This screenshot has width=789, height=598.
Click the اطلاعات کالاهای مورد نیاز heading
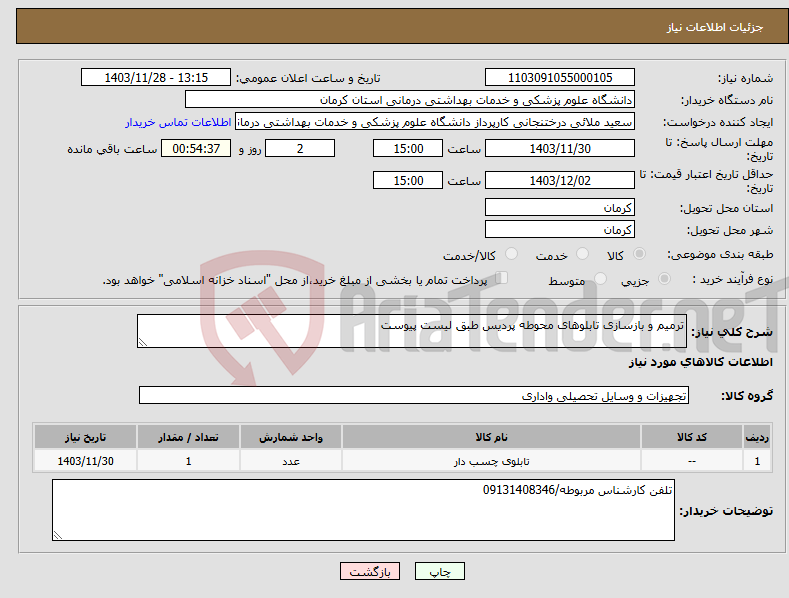(700, 362)
